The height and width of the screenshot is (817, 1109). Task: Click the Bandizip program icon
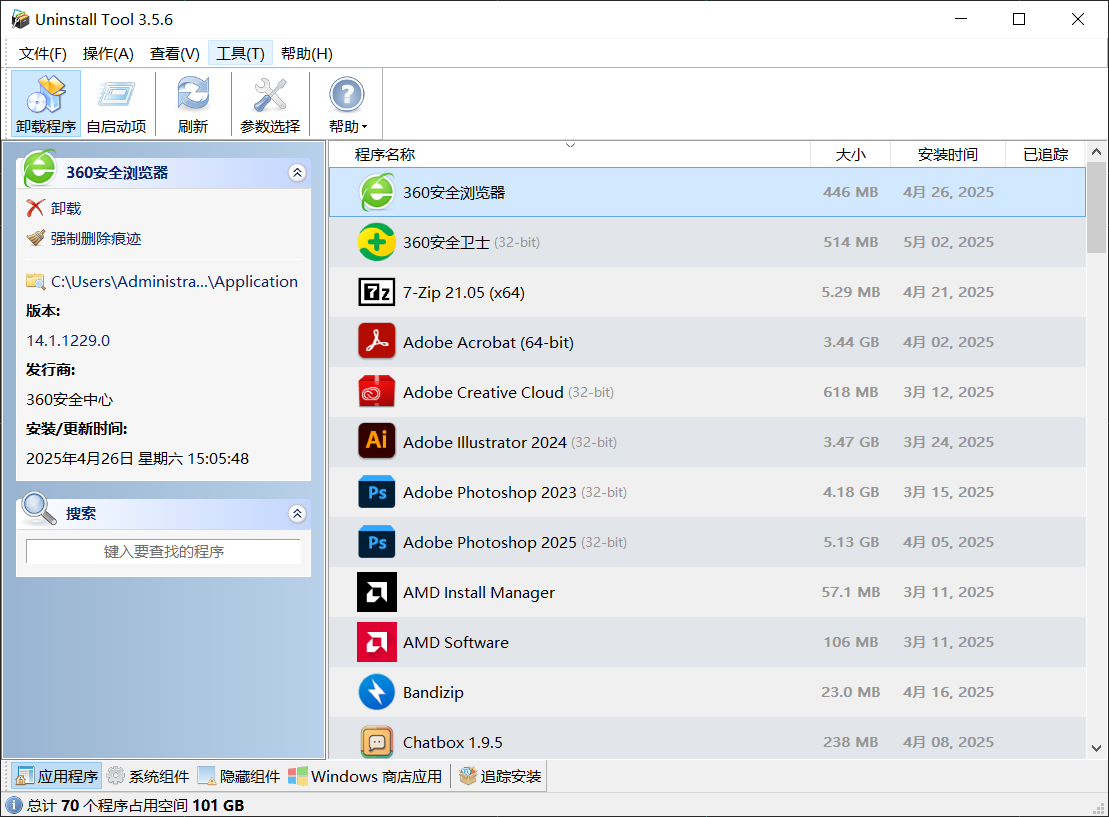377,692
